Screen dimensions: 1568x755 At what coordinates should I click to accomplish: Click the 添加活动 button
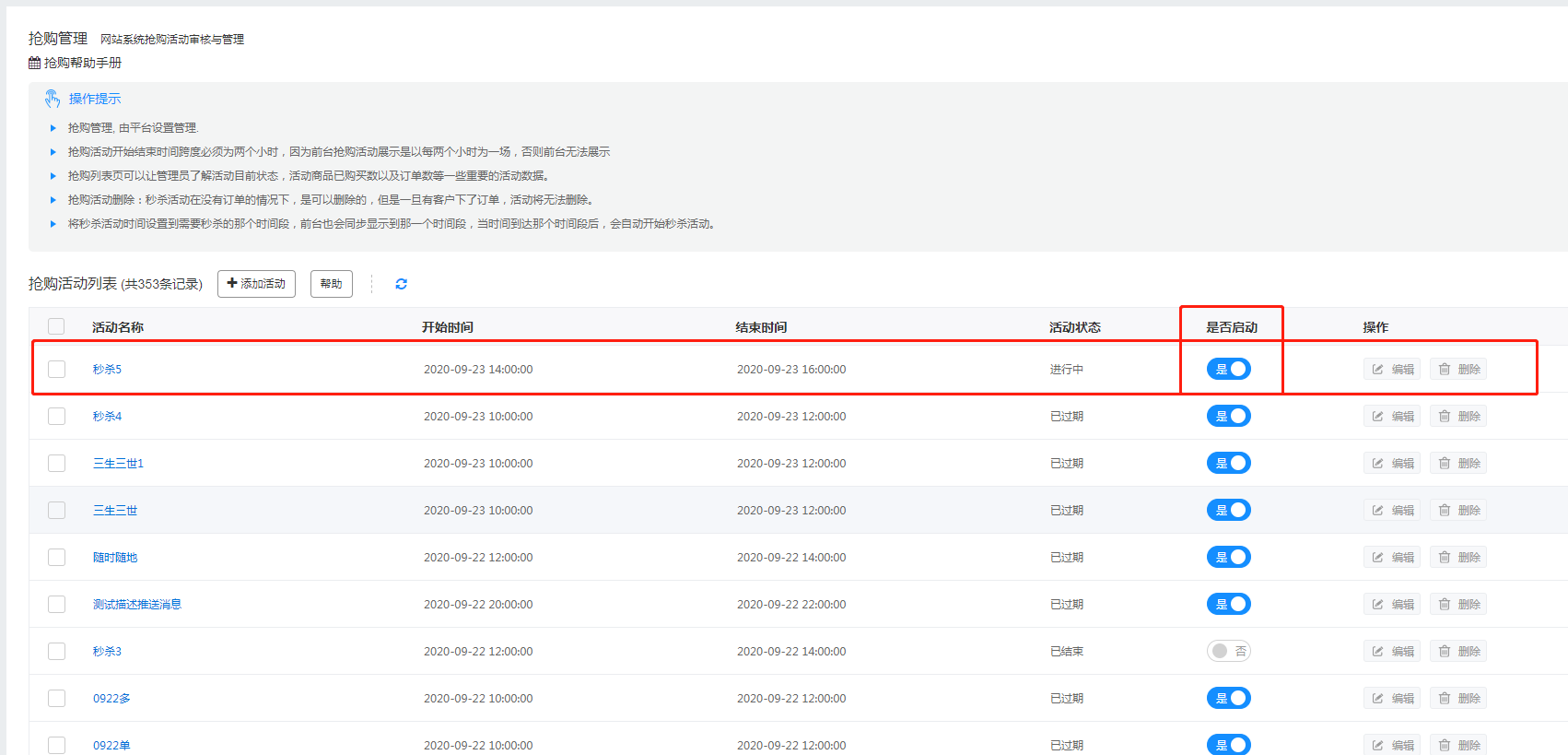[256, 284]
